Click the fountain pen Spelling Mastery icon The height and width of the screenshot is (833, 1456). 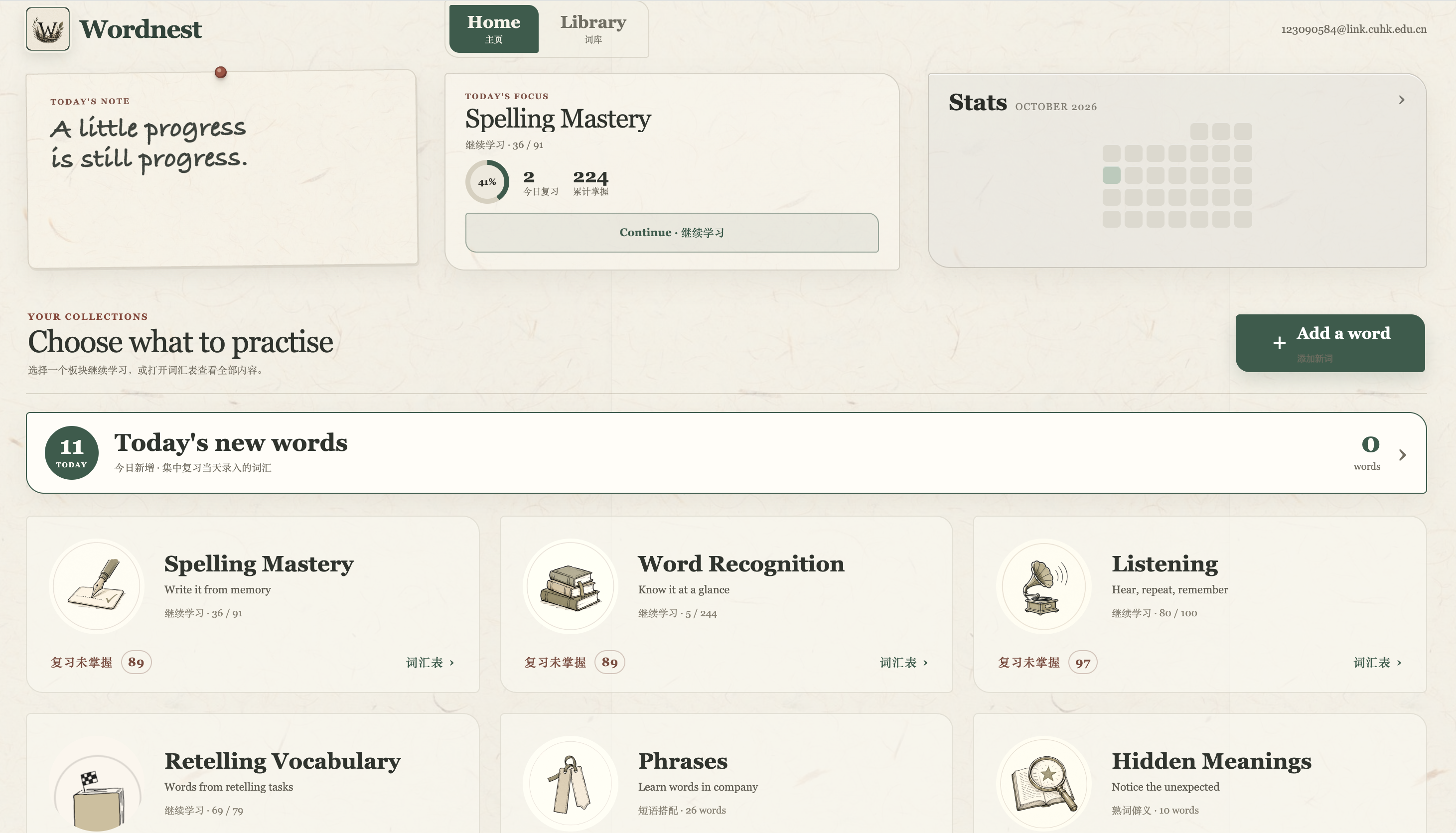97,586
